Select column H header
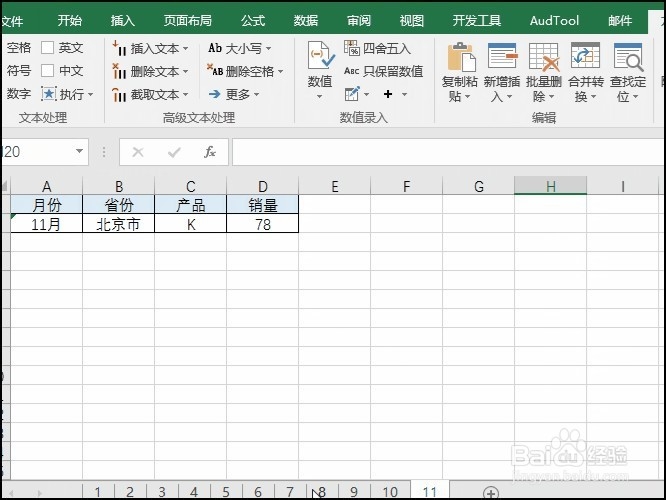Screen dimensions: 666x500 pos(550,186)
